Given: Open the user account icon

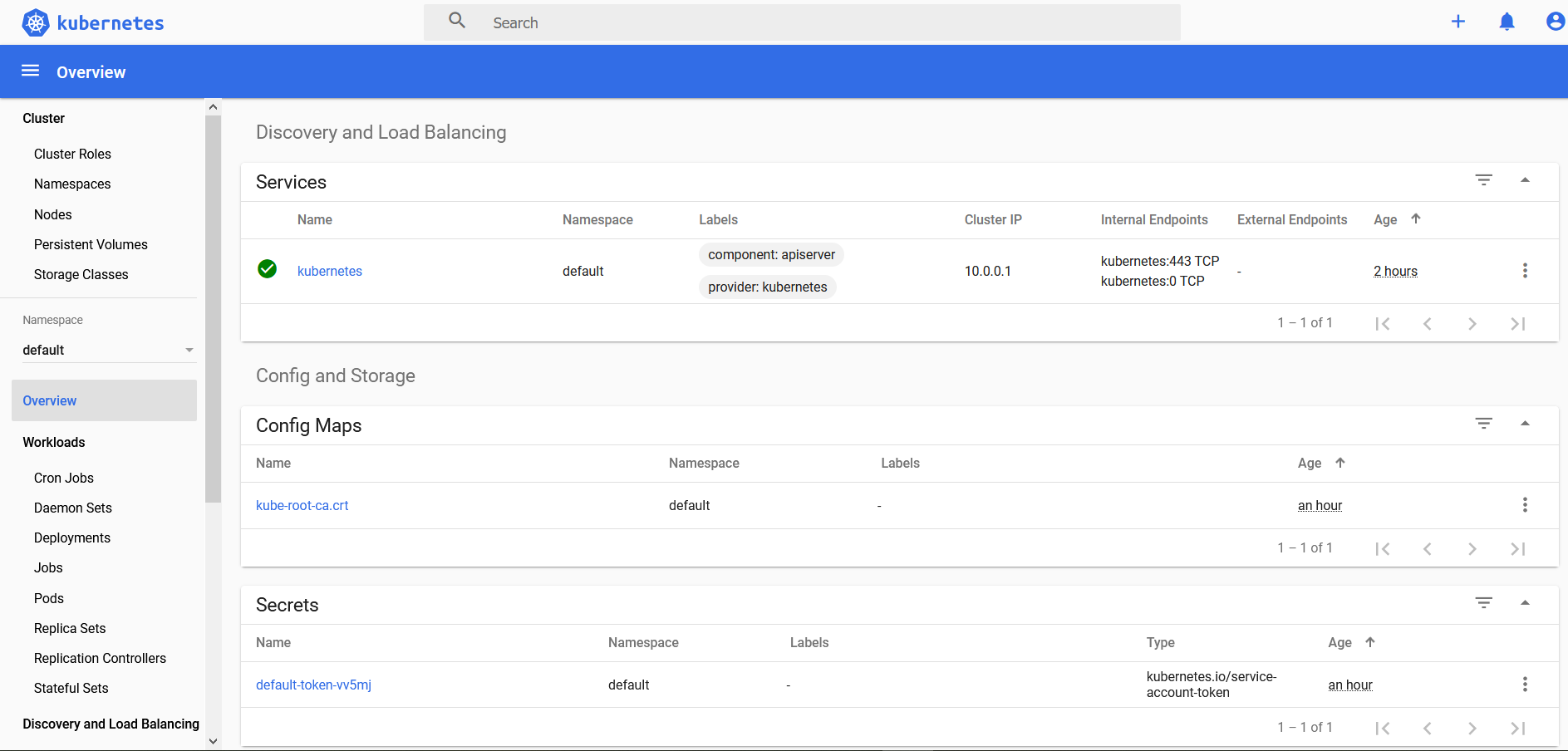Looking at the screenshot, I should coord(1556,22).
